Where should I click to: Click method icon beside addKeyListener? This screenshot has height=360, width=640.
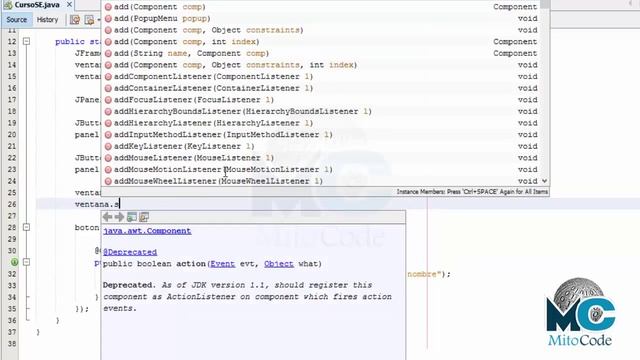[x=108, y=146]
